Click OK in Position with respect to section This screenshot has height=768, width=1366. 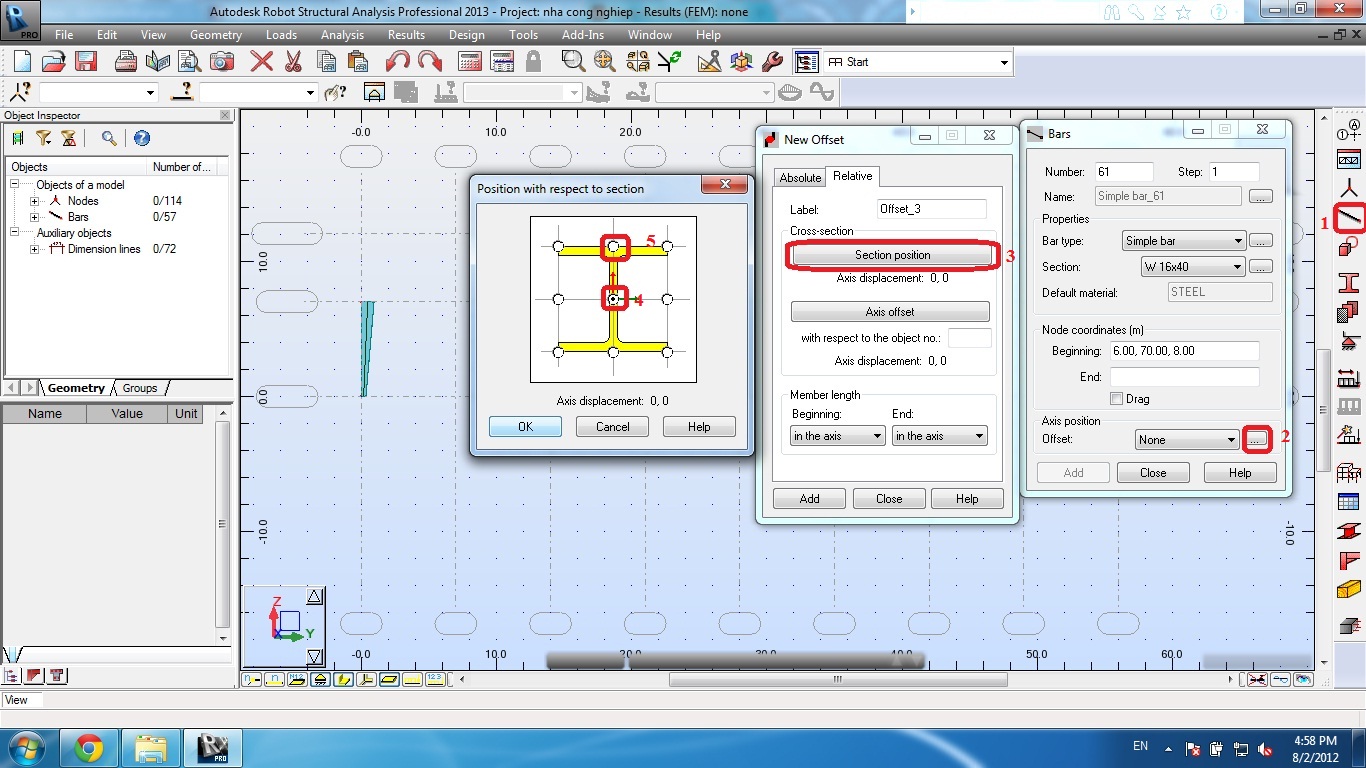pos(526,427)
